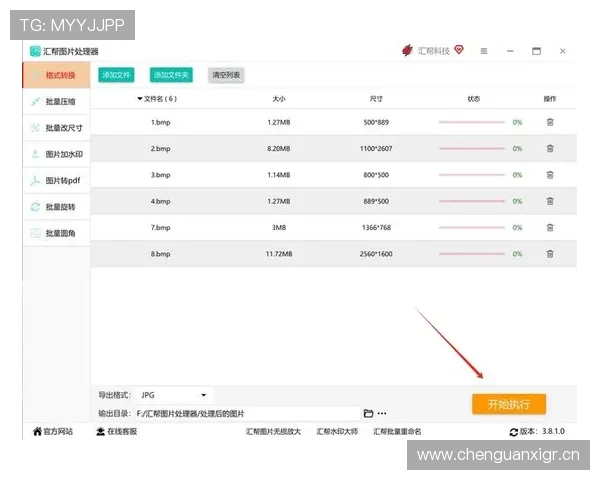Open the 批量改尺寸 sidebar tab

(x=56, y=128)
